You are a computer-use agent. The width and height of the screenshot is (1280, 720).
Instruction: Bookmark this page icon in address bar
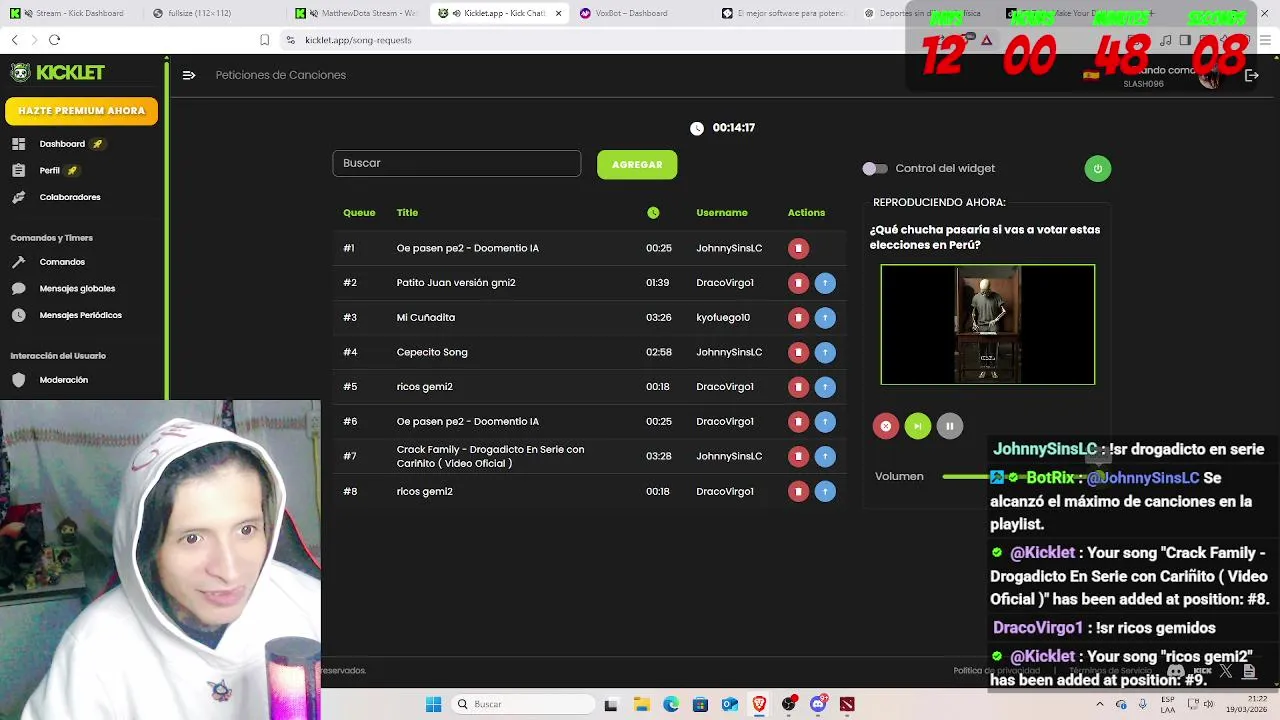[x=264, y=40]
